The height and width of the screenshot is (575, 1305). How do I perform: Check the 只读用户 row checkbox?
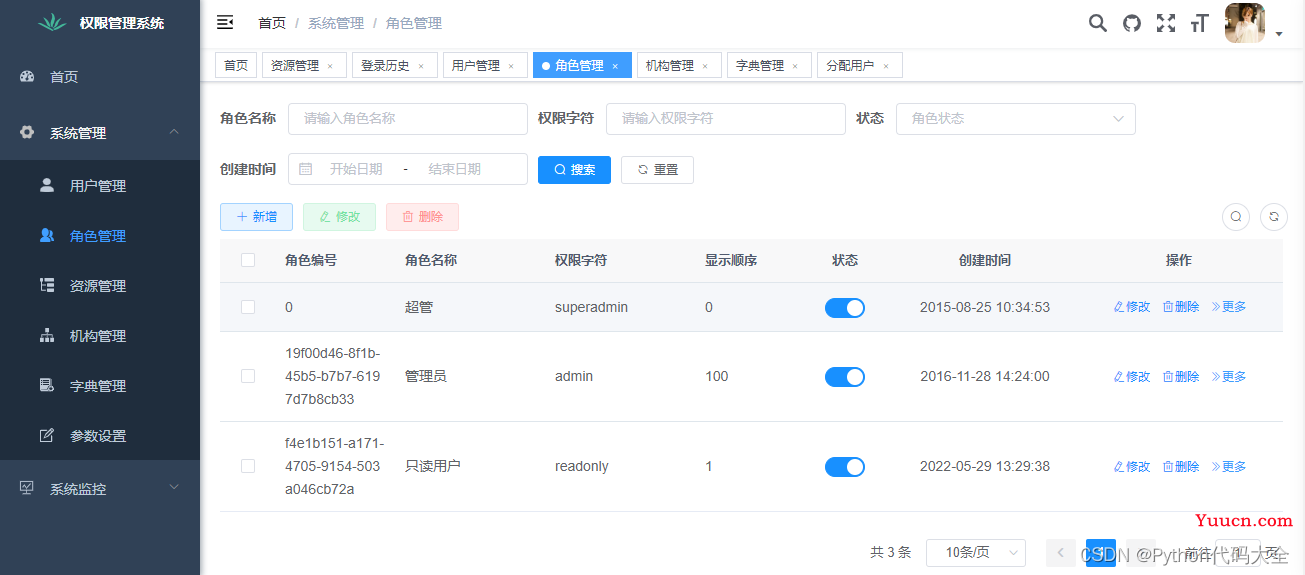pyautogui.click(x=248, y=466)
